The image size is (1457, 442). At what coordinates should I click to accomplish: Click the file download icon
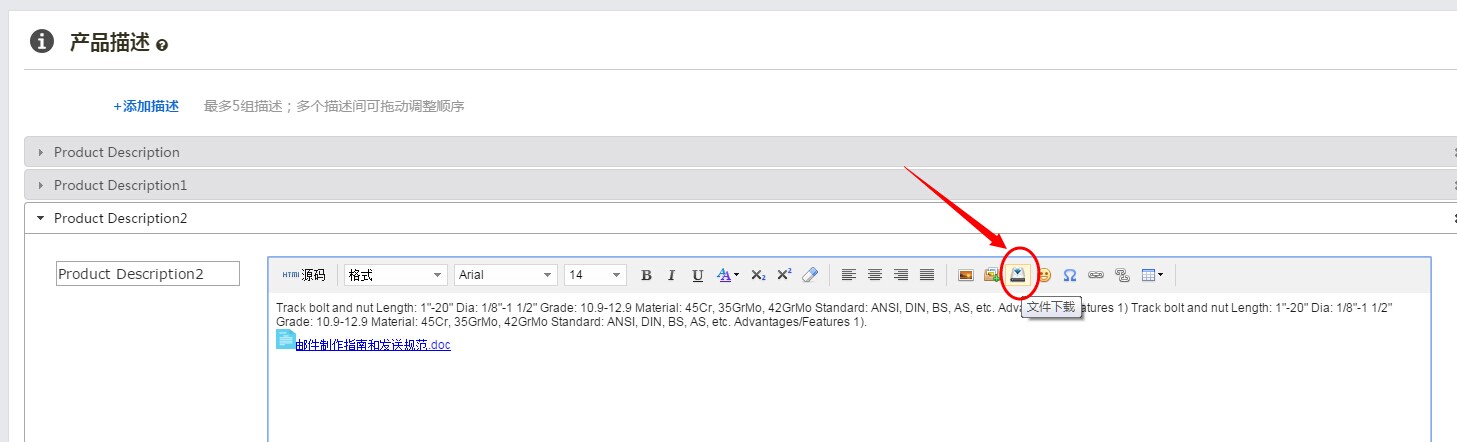tap(1018, 275)
